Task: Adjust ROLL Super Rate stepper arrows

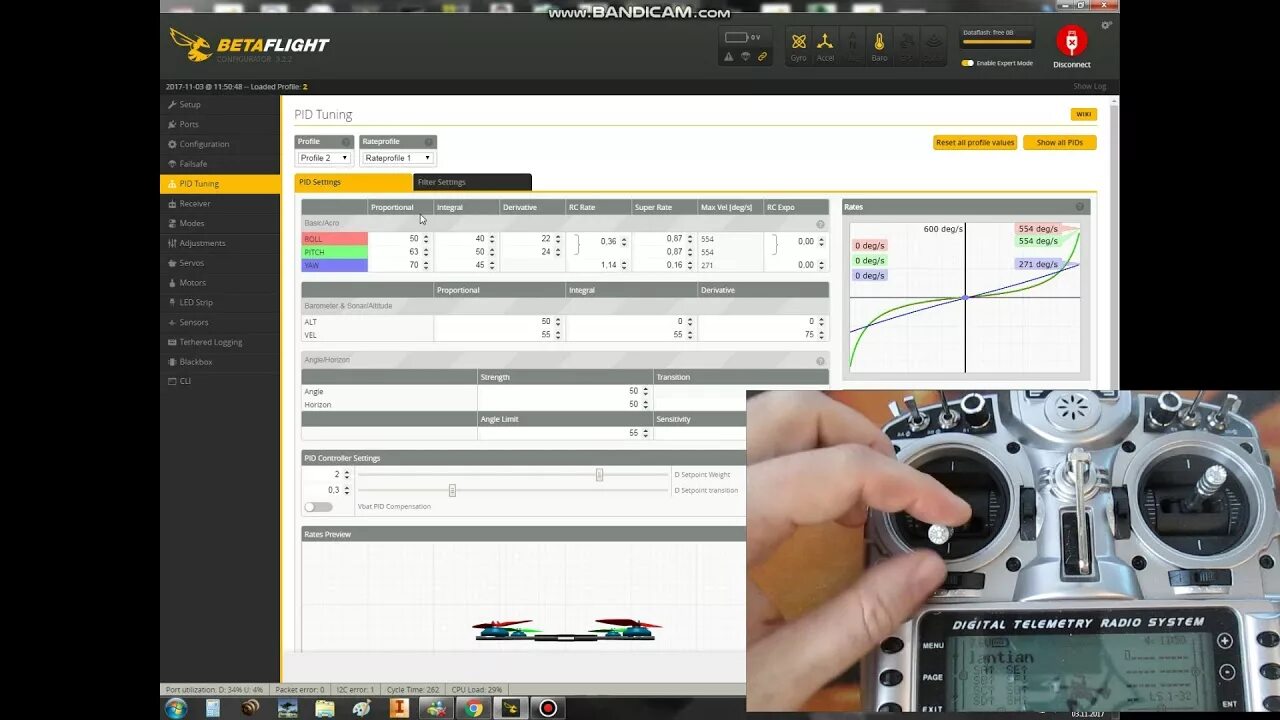Action: pos(690,239)
